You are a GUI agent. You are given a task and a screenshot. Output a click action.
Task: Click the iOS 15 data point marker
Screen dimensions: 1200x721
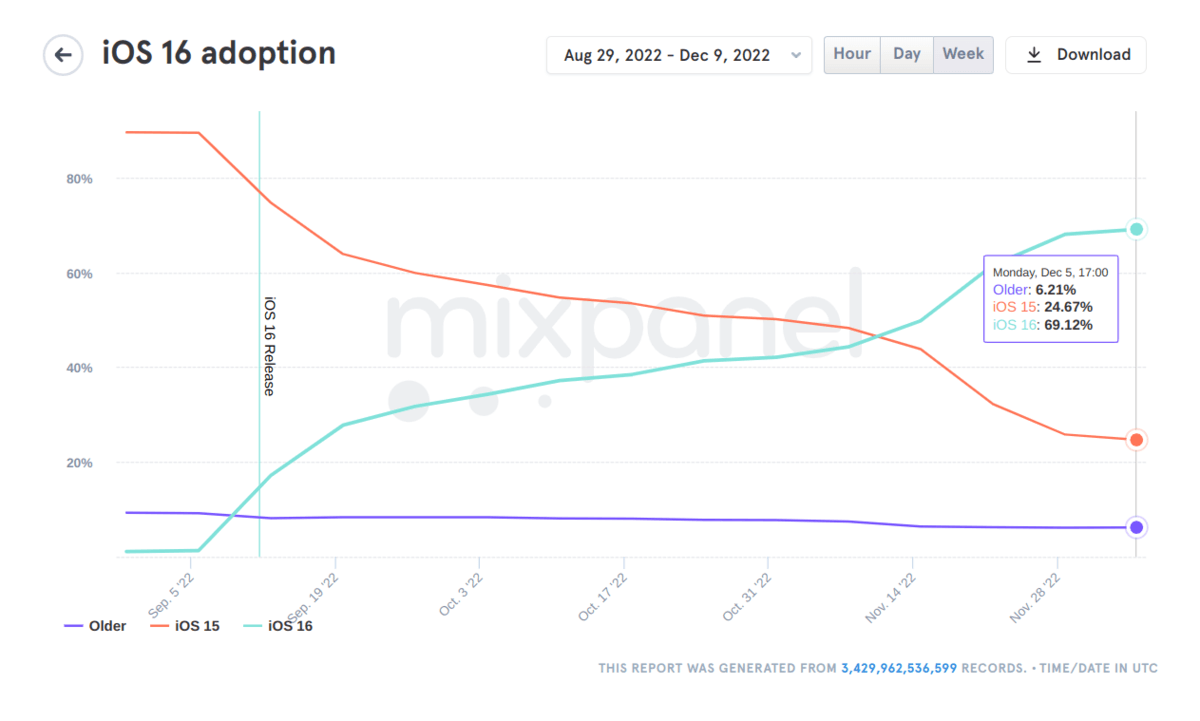pyautogui.click(x=1136, y=440)
